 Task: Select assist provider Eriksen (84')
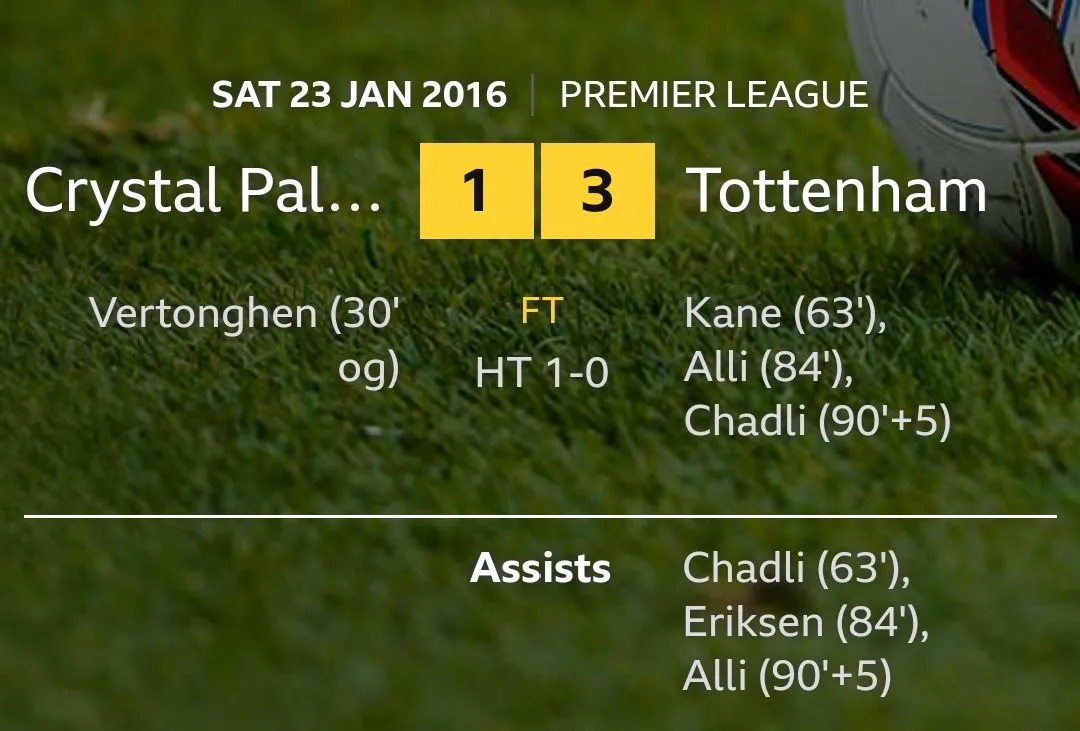(x=806, y=622)
